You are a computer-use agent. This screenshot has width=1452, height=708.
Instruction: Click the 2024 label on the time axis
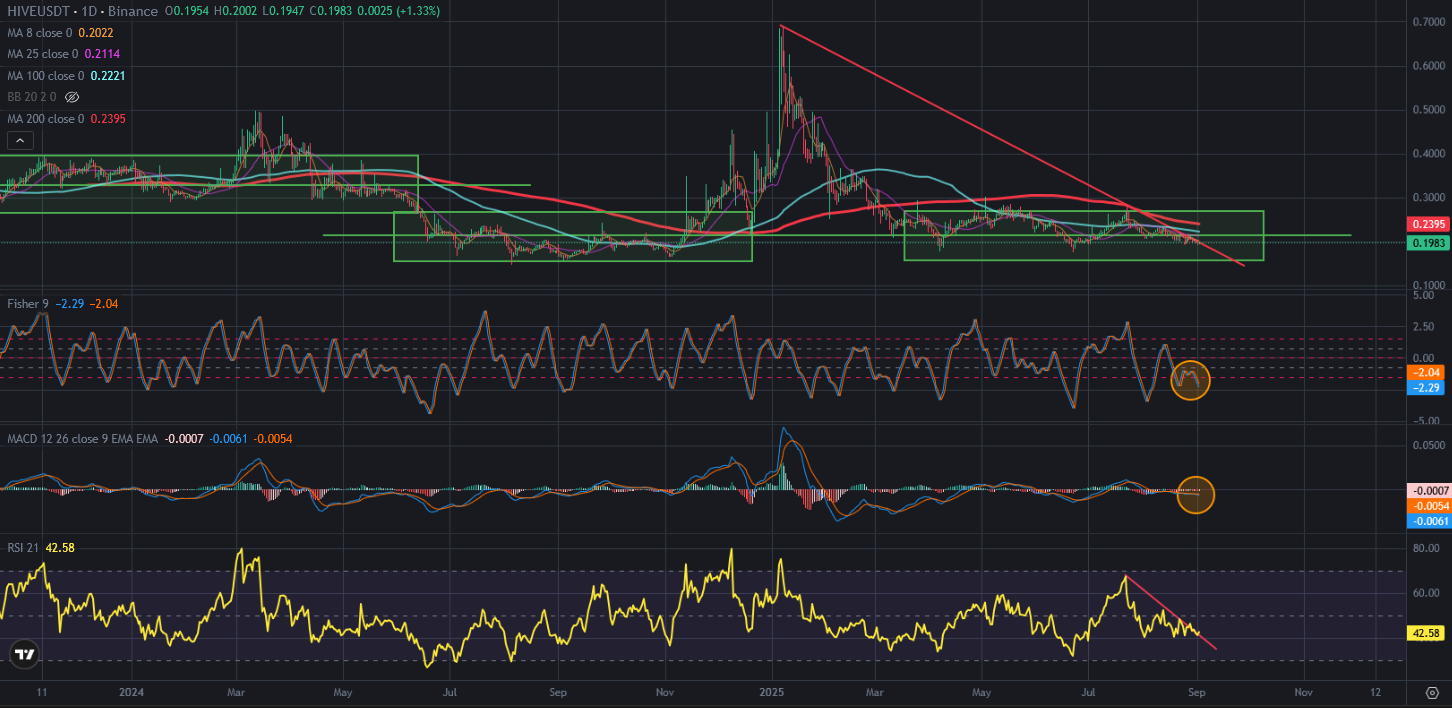[132, 692]
